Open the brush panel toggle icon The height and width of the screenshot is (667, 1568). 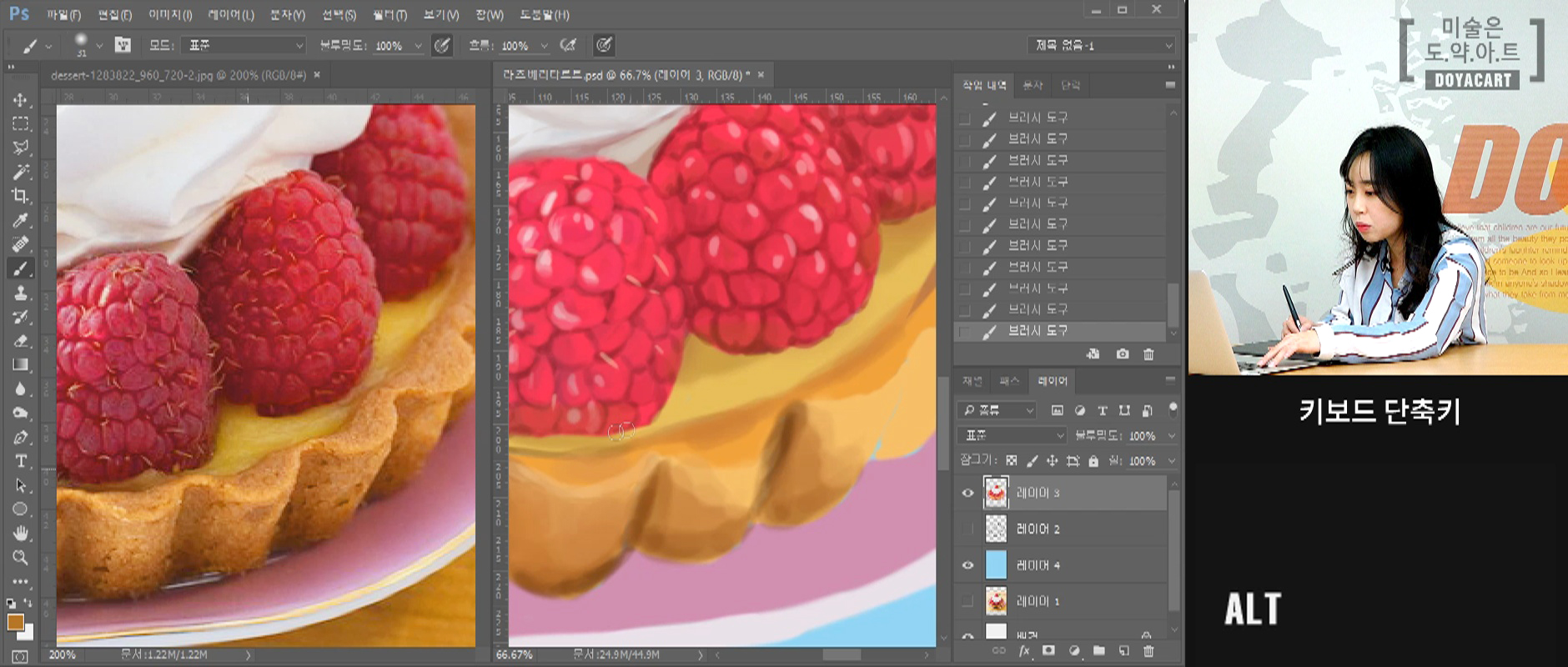123,45
